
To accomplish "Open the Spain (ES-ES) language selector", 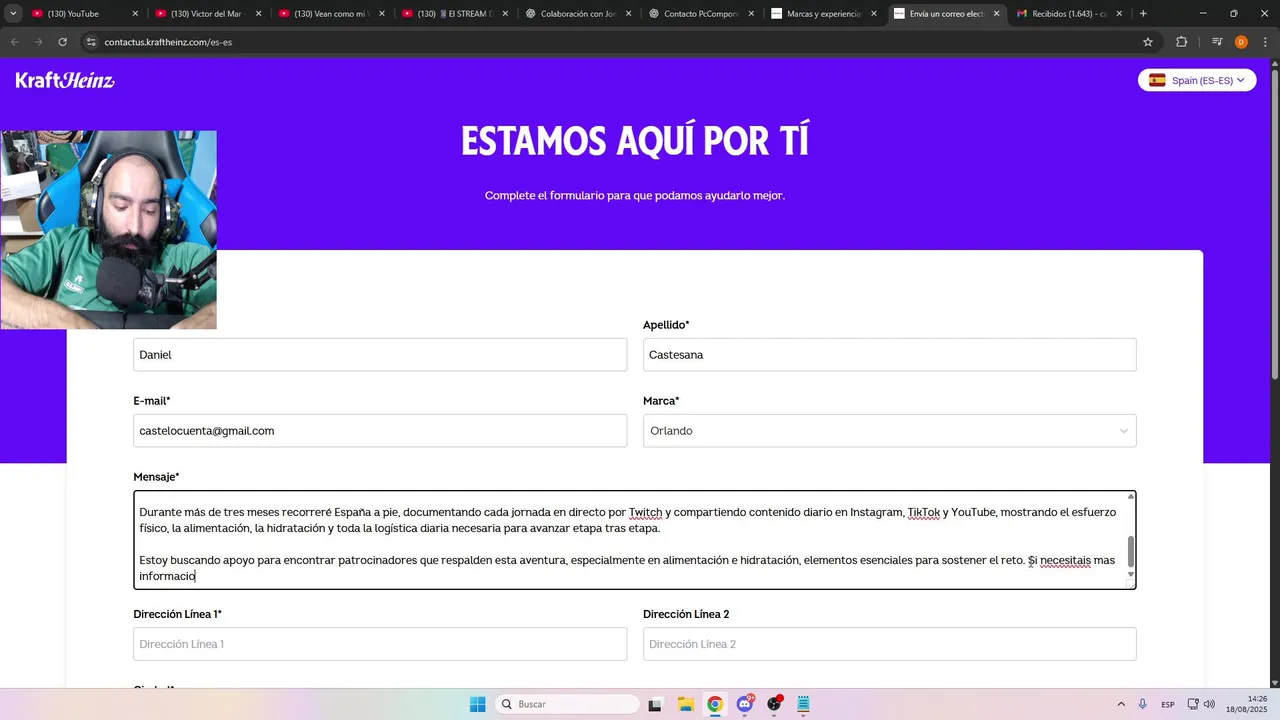I will [x=1197, y=80].
